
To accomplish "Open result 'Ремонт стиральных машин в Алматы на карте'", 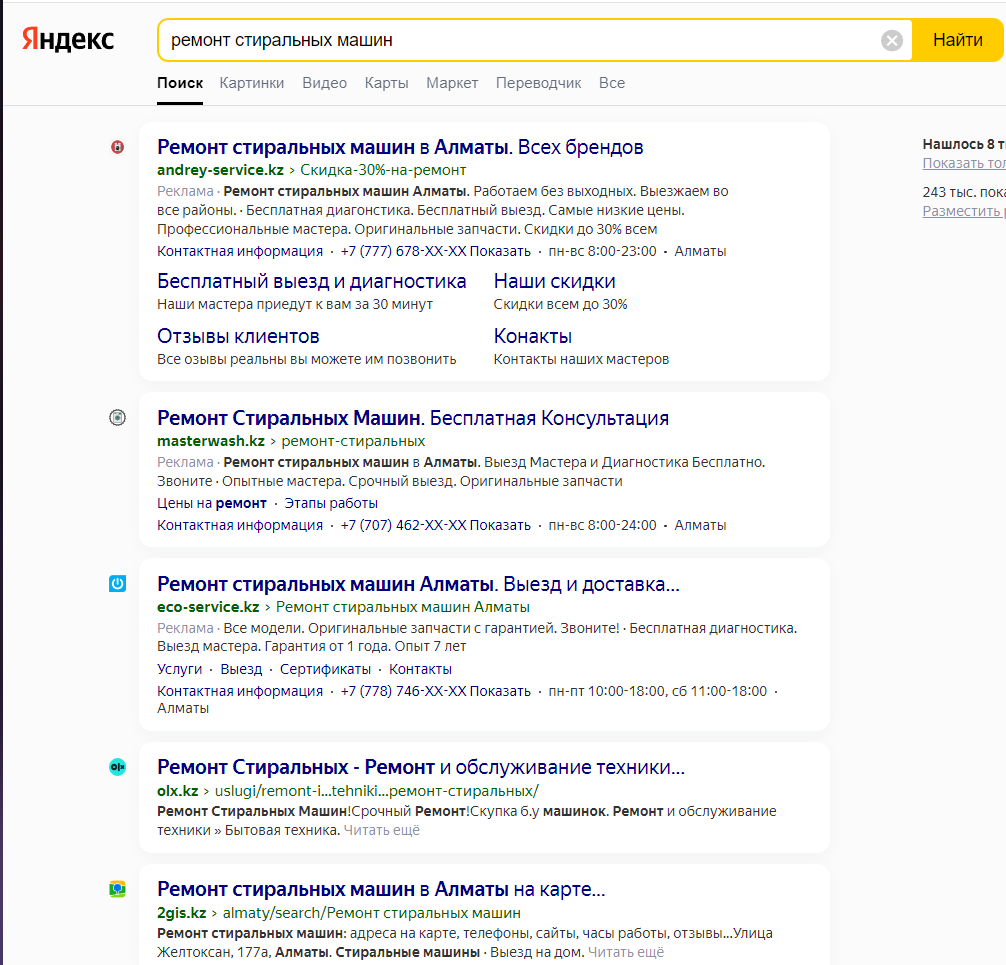I will tap(381, 889).
